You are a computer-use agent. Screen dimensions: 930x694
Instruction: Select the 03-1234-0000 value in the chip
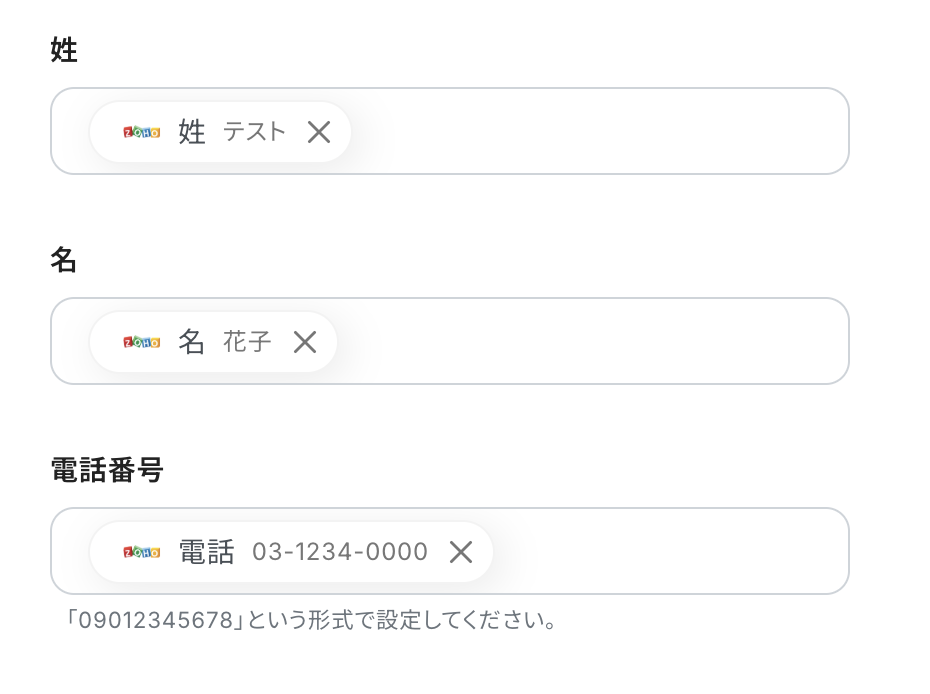pyautogui.click(x=340, y=552)
